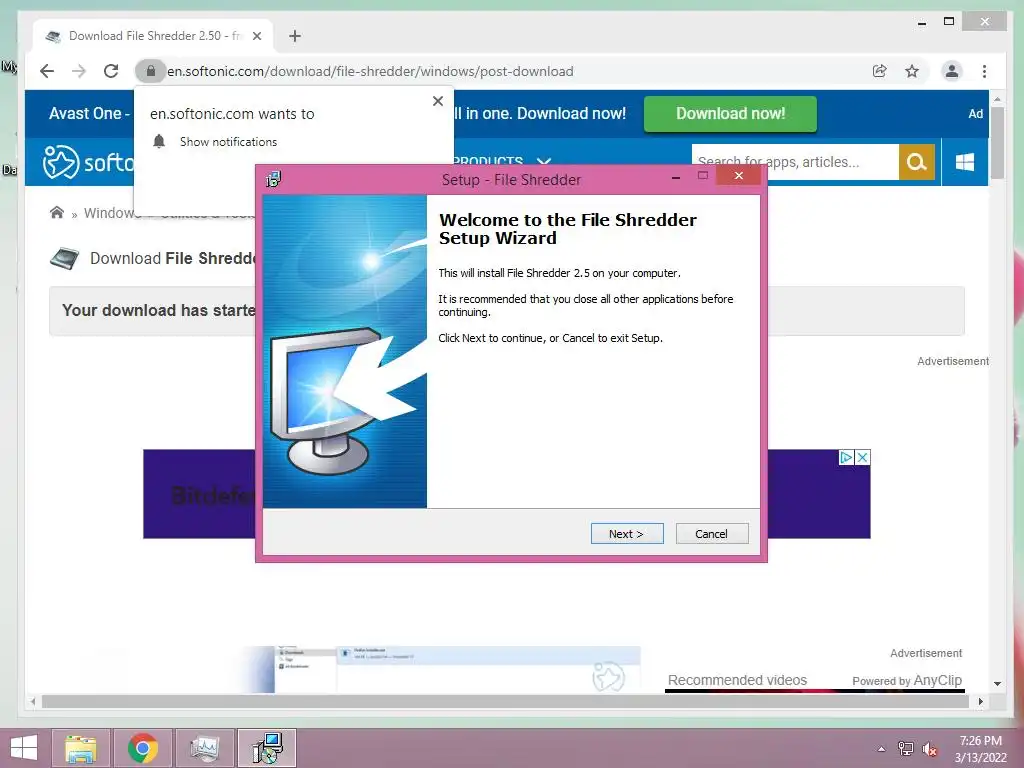
Task: Click Next in File Shredder setup
Action: coord(627,534)
